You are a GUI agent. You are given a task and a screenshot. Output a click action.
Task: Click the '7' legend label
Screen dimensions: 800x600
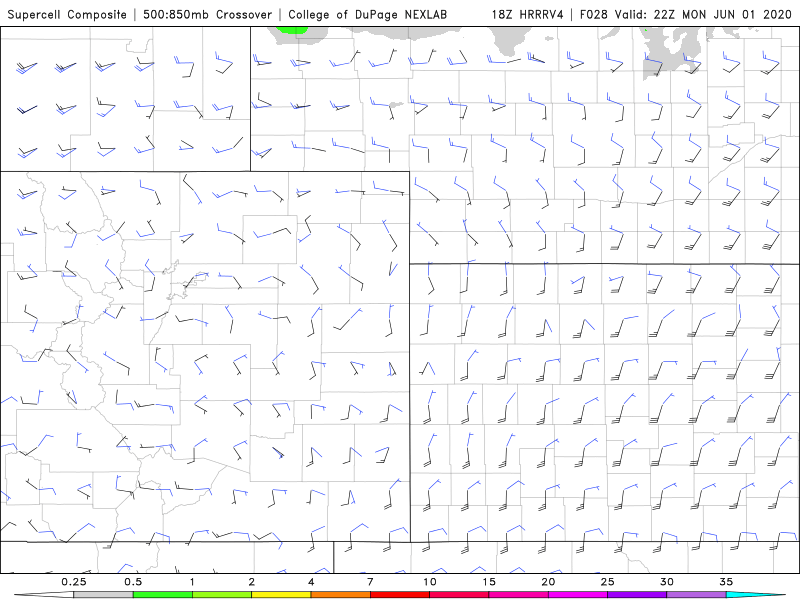pyautogui.click(x=370, y=582)
